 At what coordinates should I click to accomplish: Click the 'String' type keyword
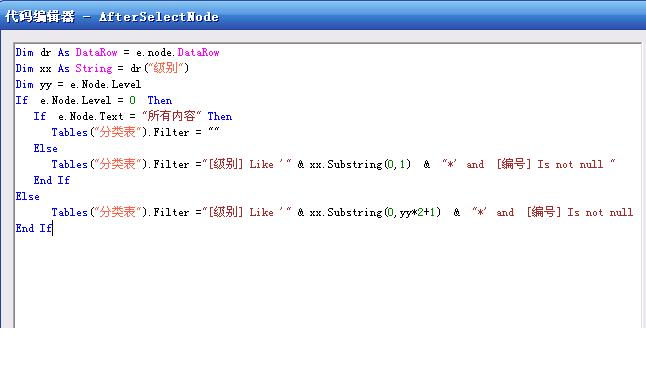click(x=94, y=68)
